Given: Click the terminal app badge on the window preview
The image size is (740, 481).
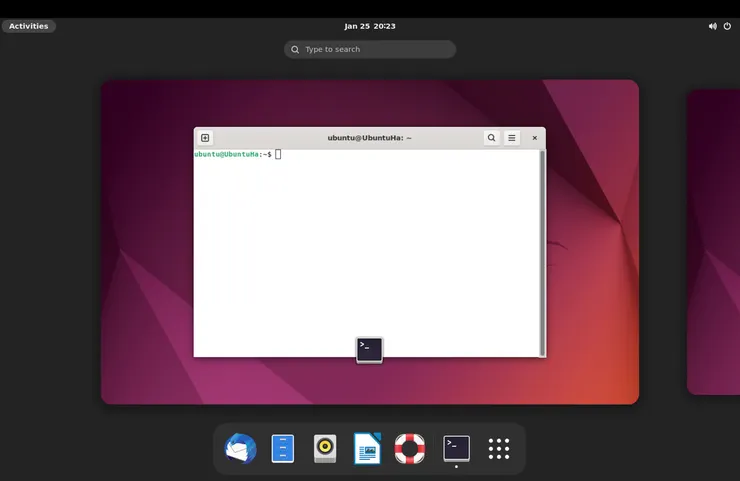Looking at the screenshot, I should pyautogui.click(x=370, y=350).
